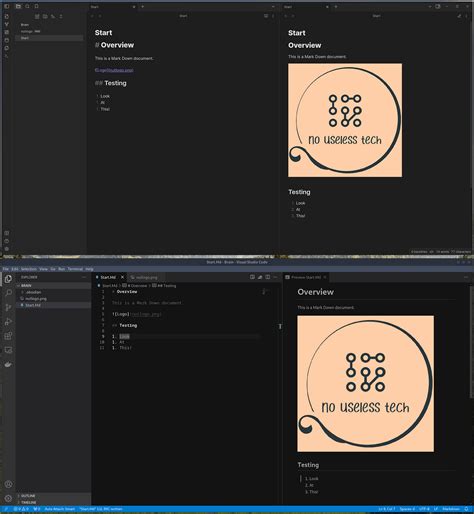
Task: Open more options in right Obsidian pane
Action: (x=466, y=16)
